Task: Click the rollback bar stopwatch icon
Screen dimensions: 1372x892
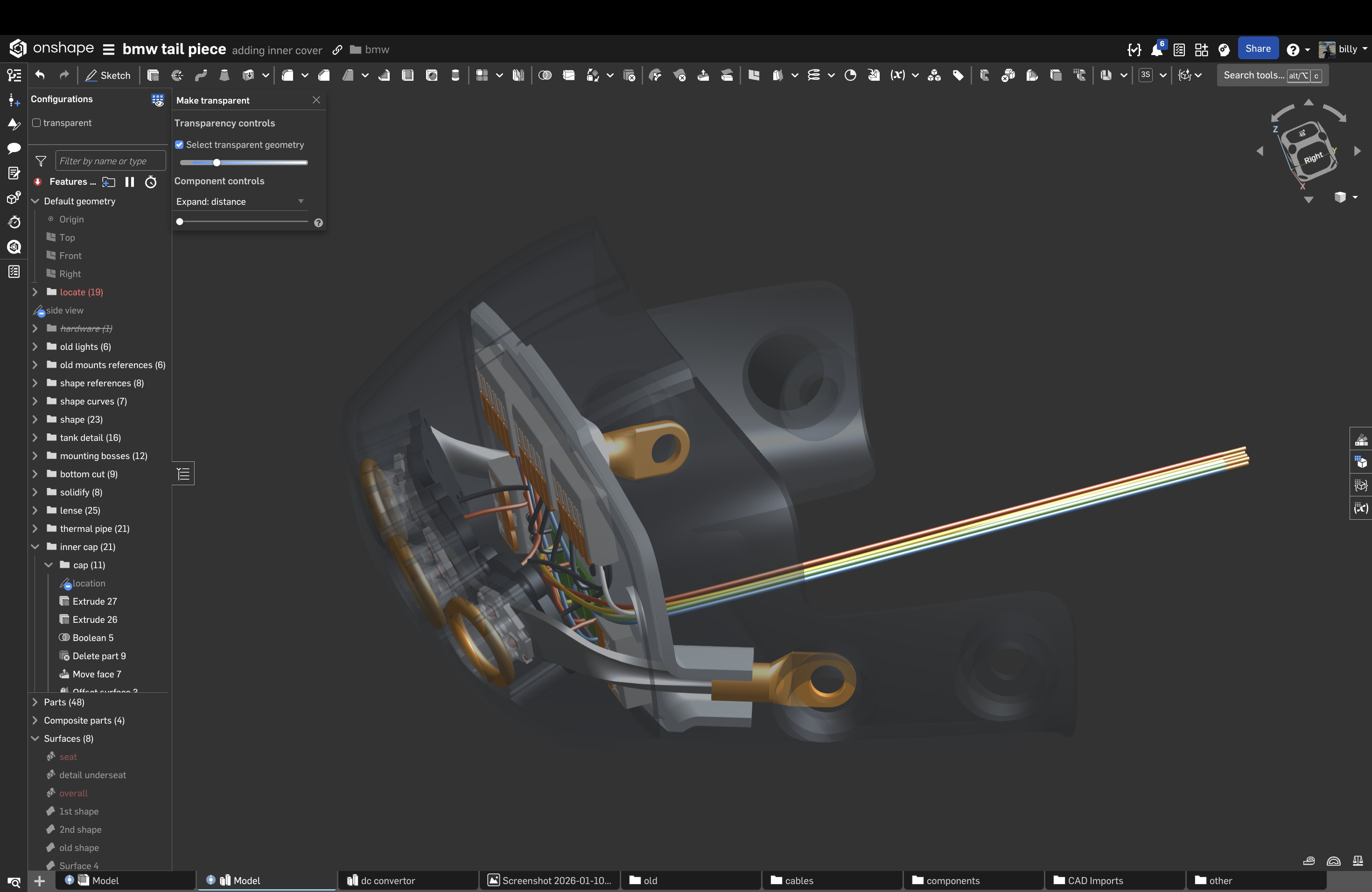Action: click(150, 182)
